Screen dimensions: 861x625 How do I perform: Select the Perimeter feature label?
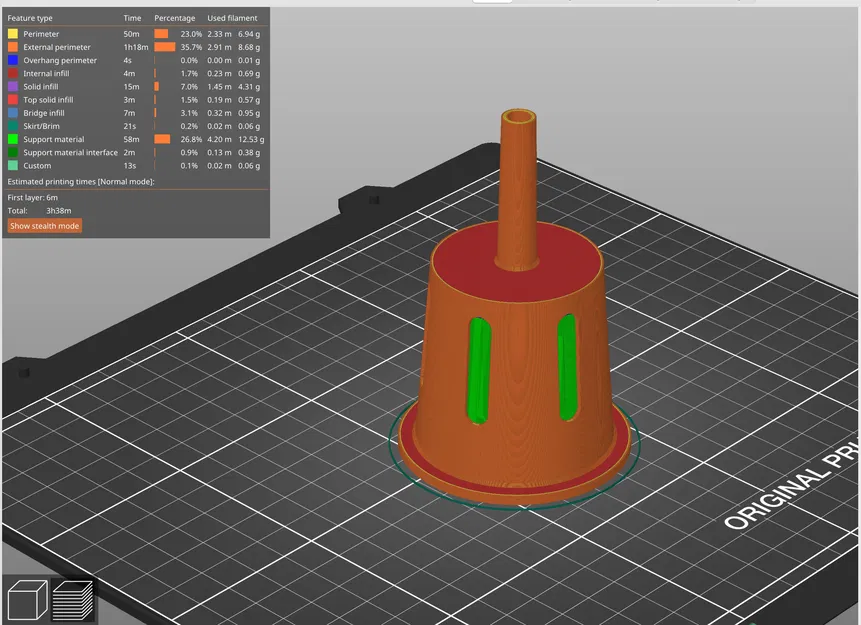[x=41, y=34]
